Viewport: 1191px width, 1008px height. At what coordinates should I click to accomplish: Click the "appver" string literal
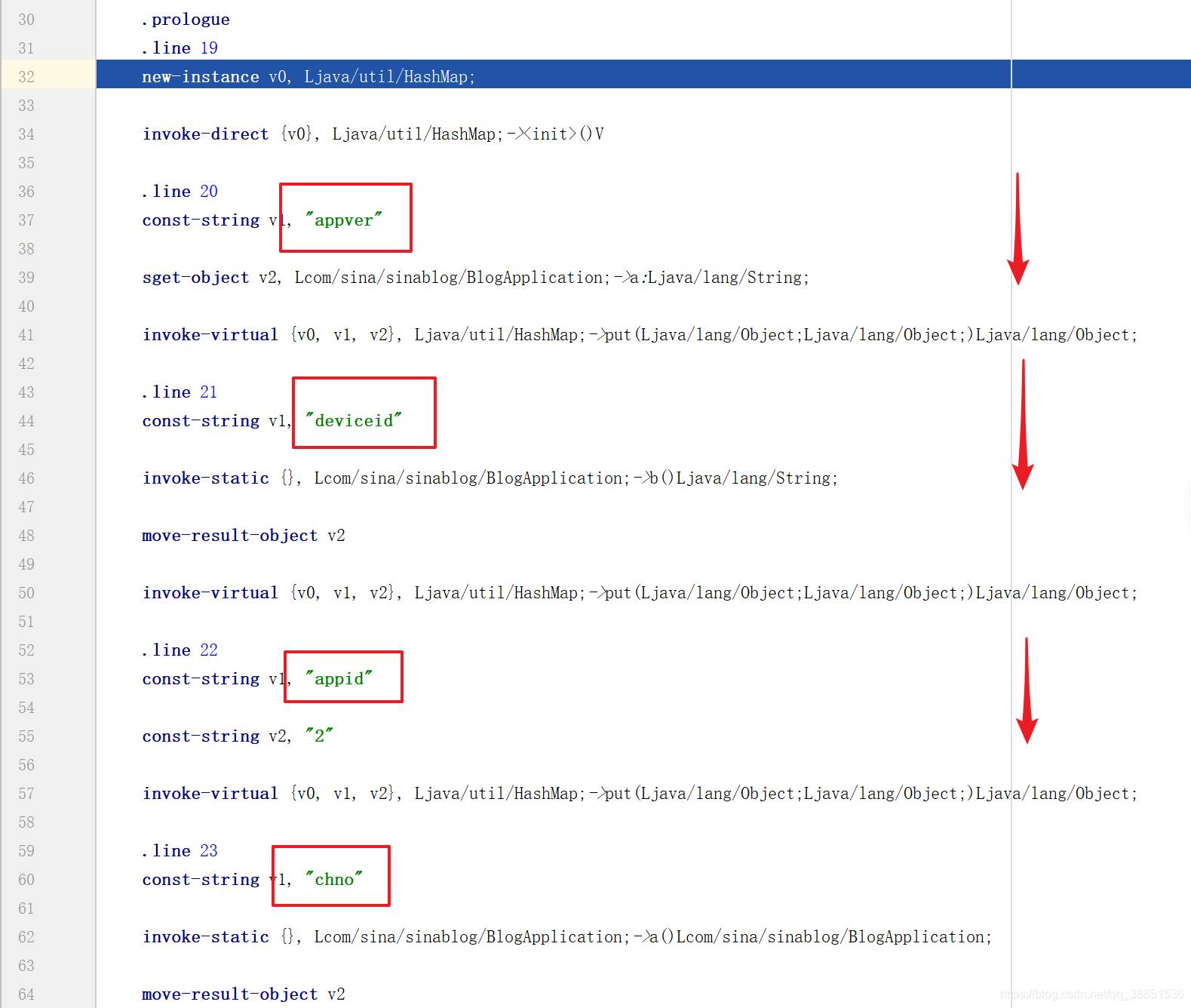point(344,220)
